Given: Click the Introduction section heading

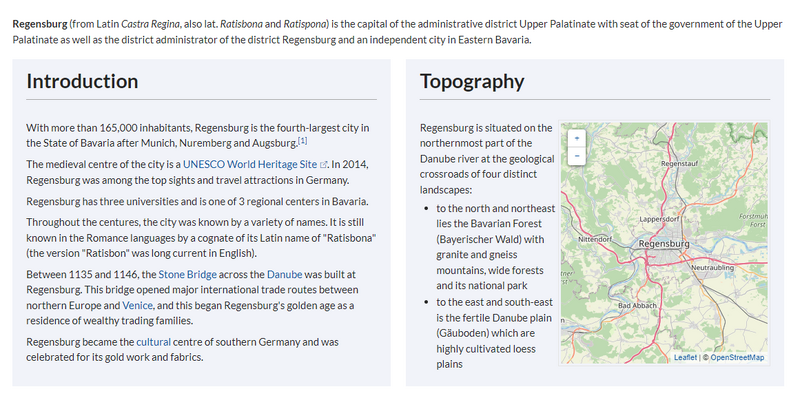Looking at the screenshot, I should [82, 81].
